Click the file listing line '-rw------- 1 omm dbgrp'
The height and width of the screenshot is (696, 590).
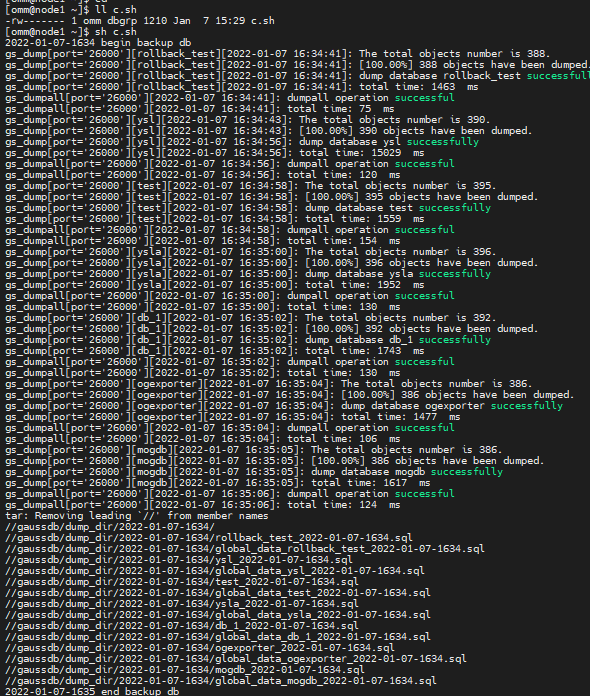coord(140,21)
